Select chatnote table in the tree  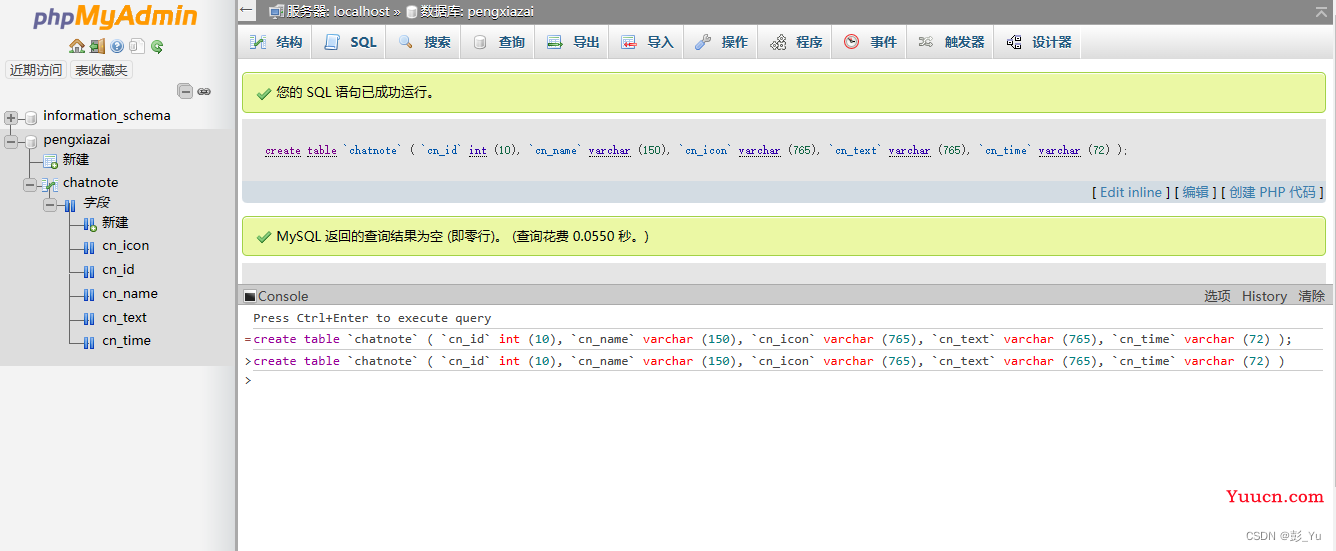(91, 183)
